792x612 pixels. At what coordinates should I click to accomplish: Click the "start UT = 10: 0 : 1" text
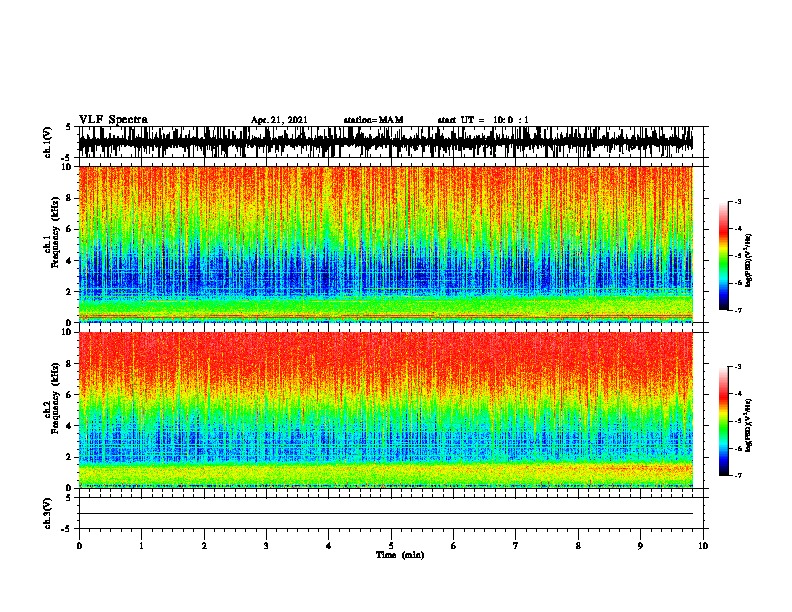click(x=483, y=120)
